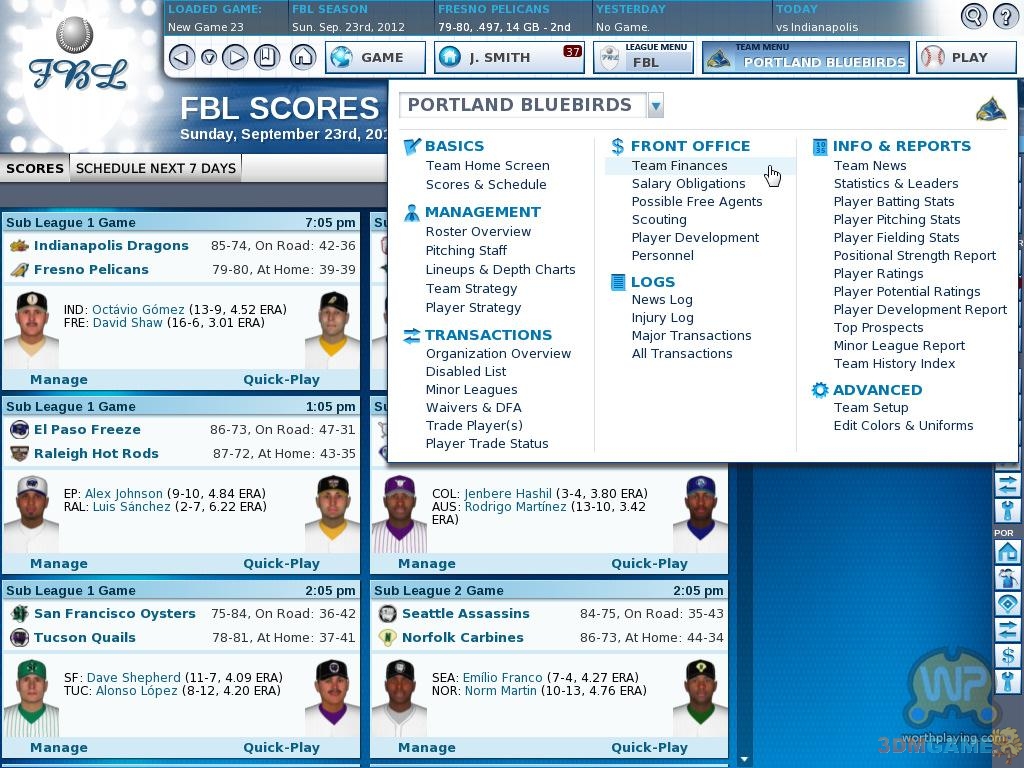Click Manage for Indianapolis vs Fresno game
Screen dimensions: 1024x768
[x=58, y=380]
